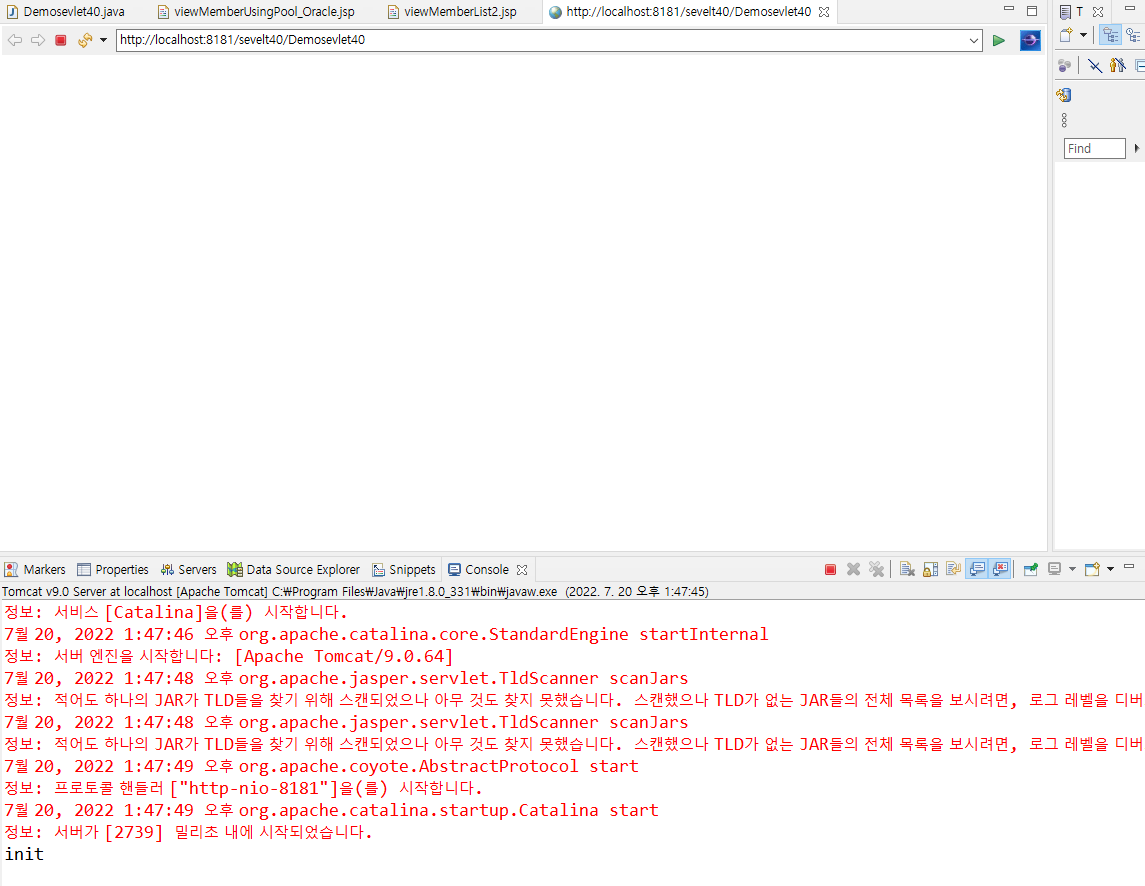
Task: Go forward in the internal web browser
Action: tap(38, 40)
